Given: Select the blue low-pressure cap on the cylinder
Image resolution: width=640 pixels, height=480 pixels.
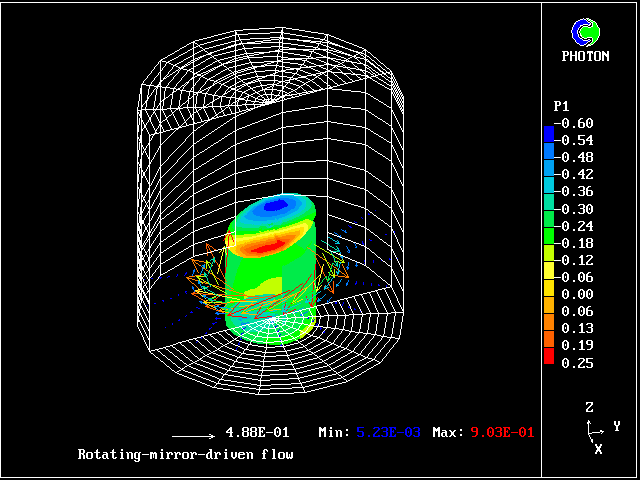Looking at the screenshot, I should pyautogui.click(x=277, y=207).
